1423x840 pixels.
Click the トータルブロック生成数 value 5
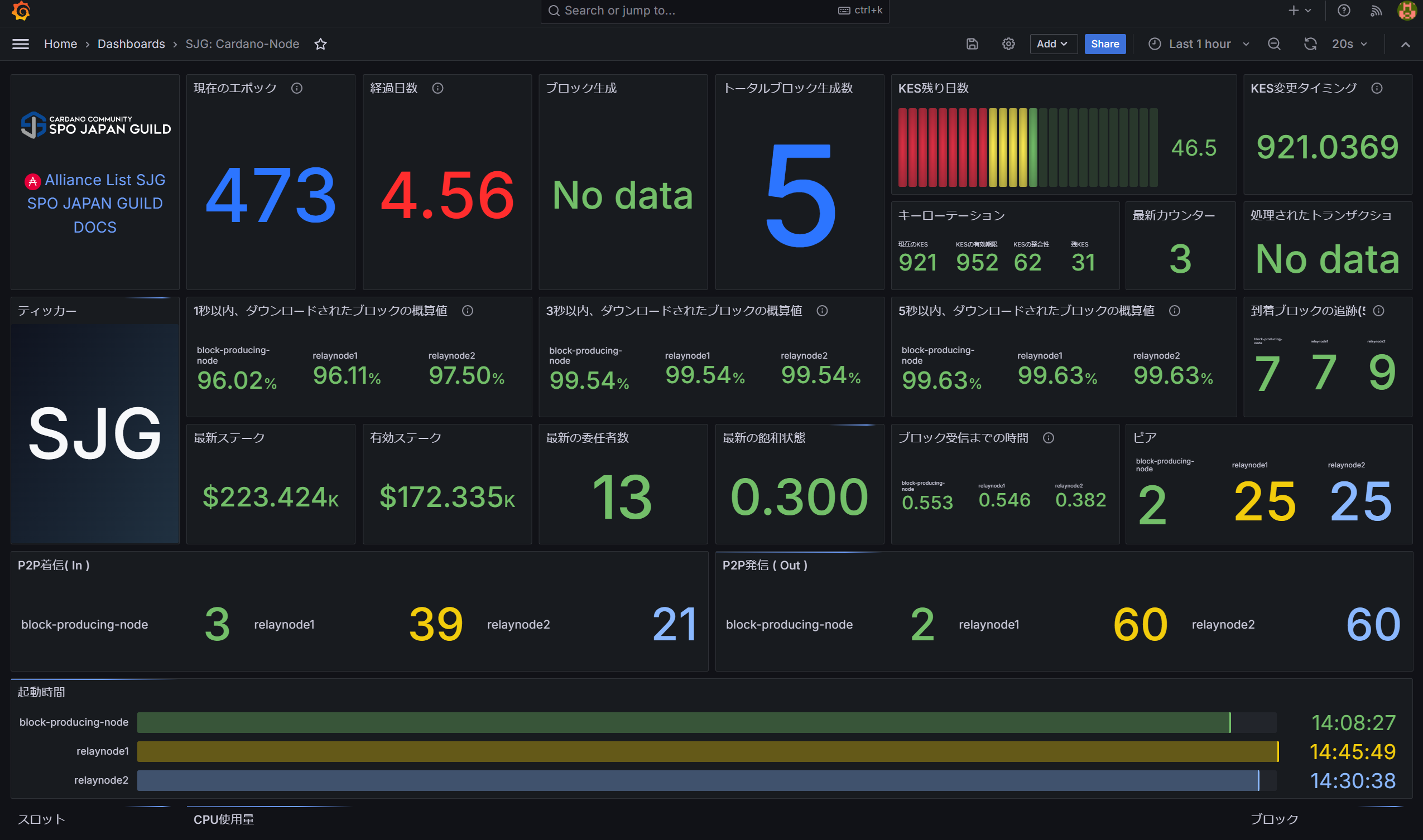800,195
